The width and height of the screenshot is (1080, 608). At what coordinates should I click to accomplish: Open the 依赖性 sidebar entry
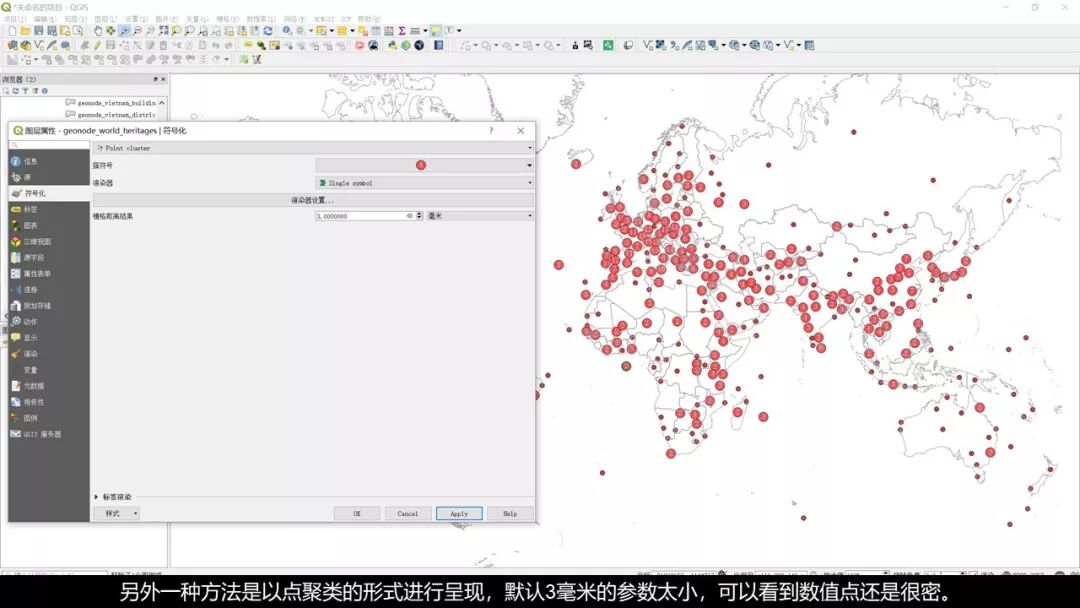pos(49,402)
